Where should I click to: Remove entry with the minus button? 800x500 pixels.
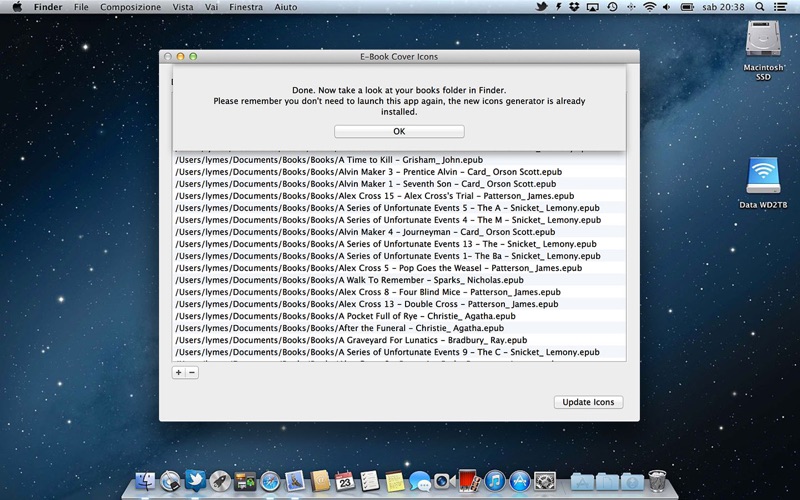pyautogui.click(x=192, y=372)
